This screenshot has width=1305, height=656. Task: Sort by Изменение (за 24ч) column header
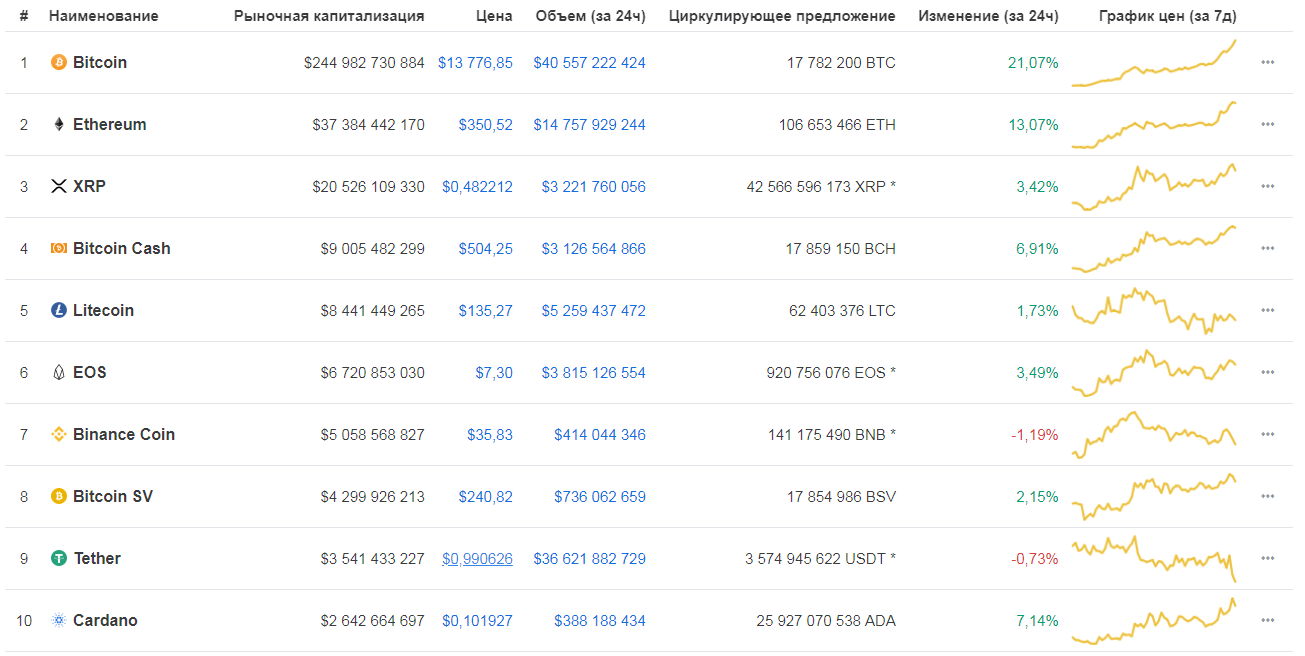[988, 16]
